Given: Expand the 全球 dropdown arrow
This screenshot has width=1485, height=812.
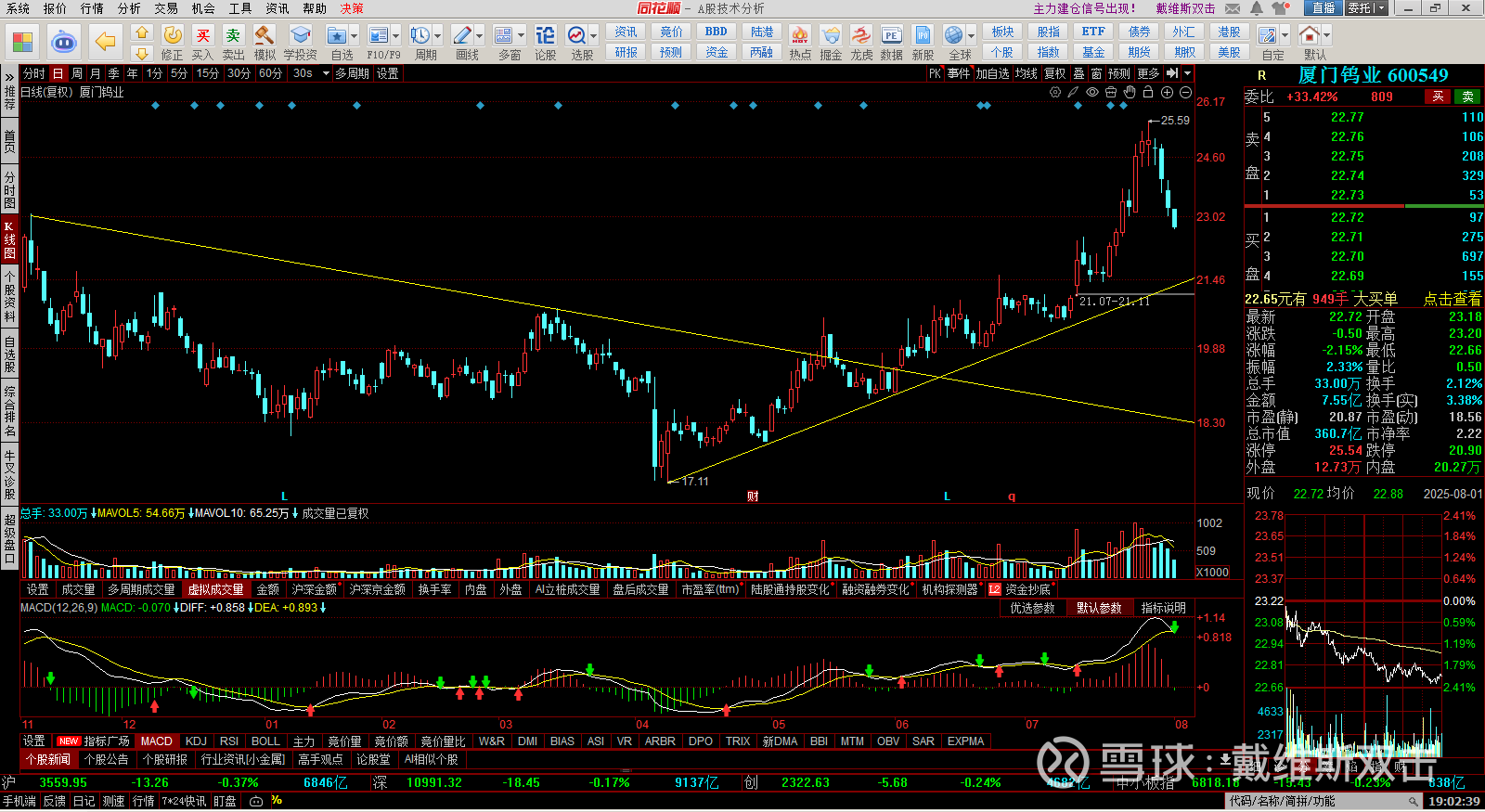Looking at the screenshot, I should 971,36.
